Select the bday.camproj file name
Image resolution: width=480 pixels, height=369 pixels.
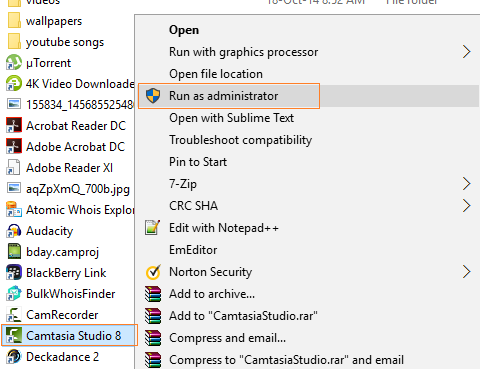coord(63,252)
